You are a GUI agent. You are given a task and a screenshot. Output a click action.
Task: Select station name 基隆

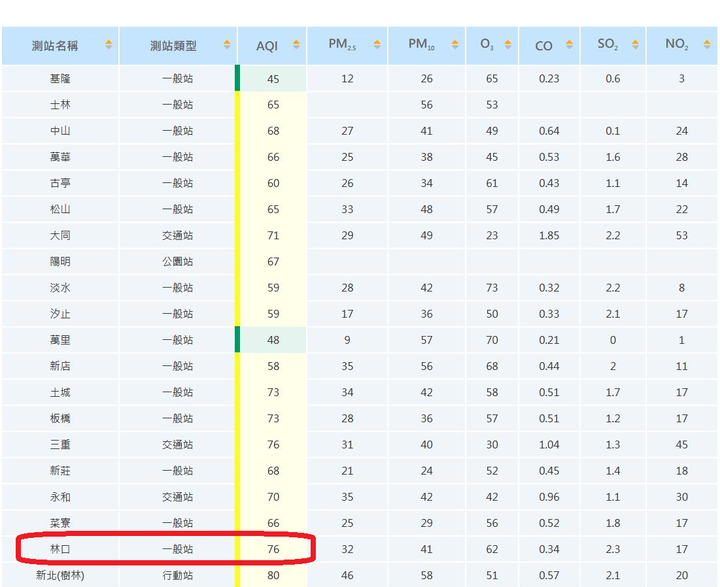60,79
